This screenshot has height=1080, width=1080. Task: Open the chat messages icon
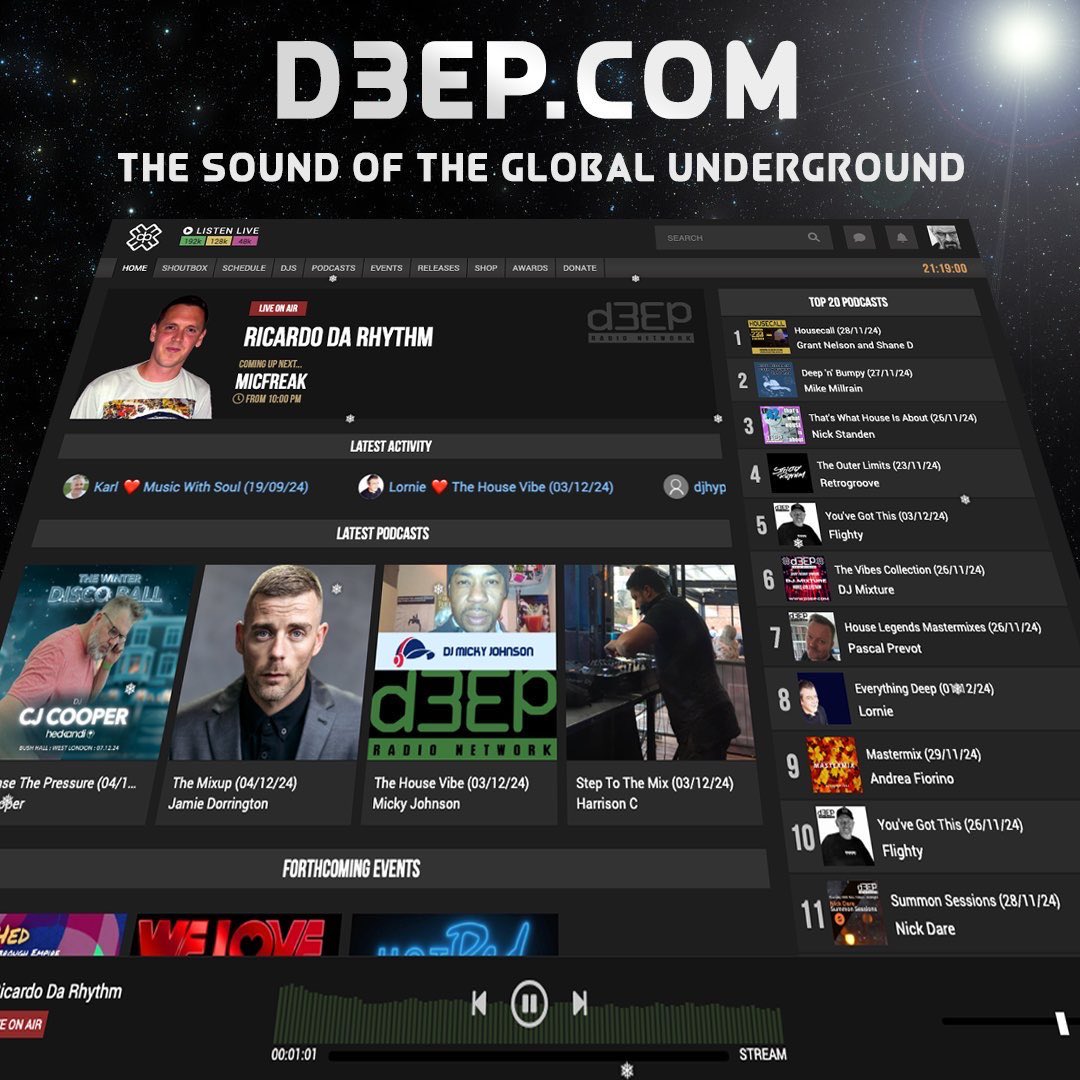click(x=858, y=238)
